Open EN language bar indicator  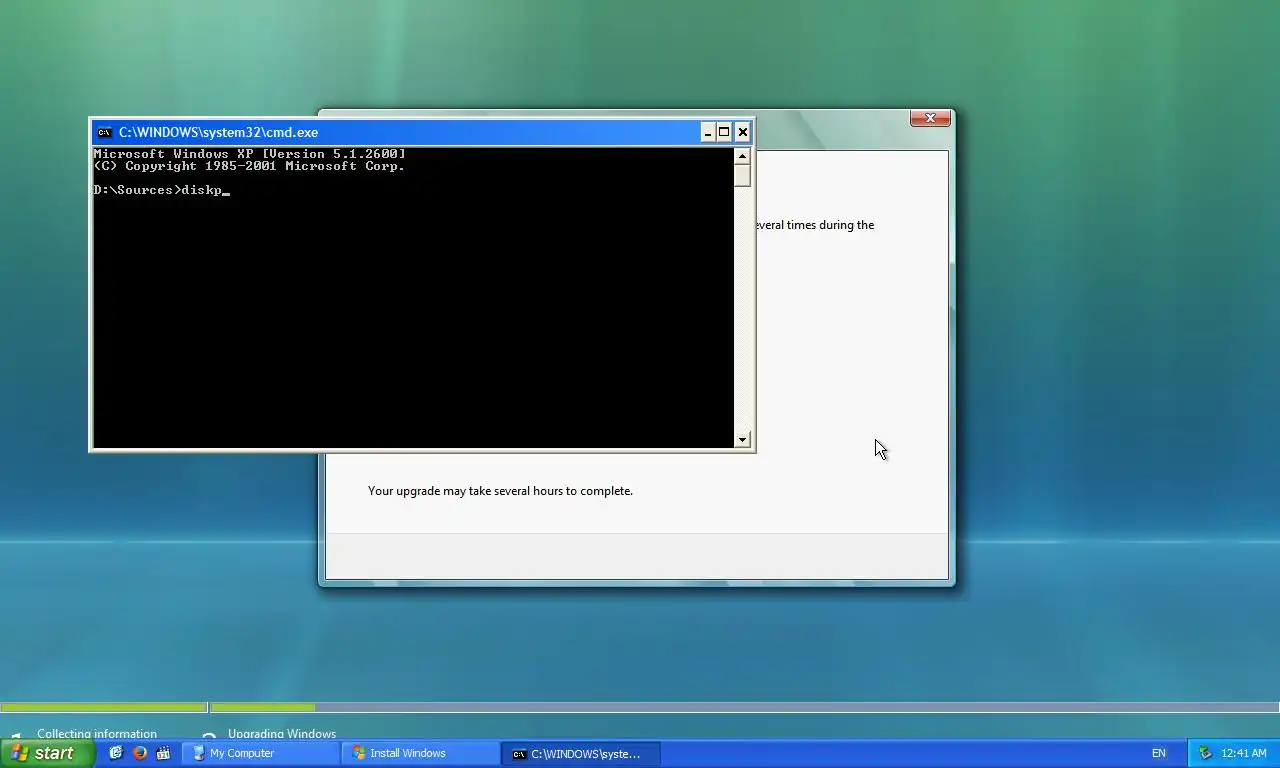click(1158, 753)
